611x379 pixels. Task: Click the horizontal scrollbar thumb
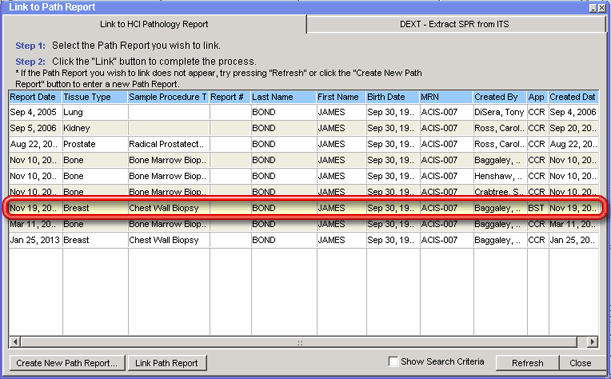click(x=299, y=342)
